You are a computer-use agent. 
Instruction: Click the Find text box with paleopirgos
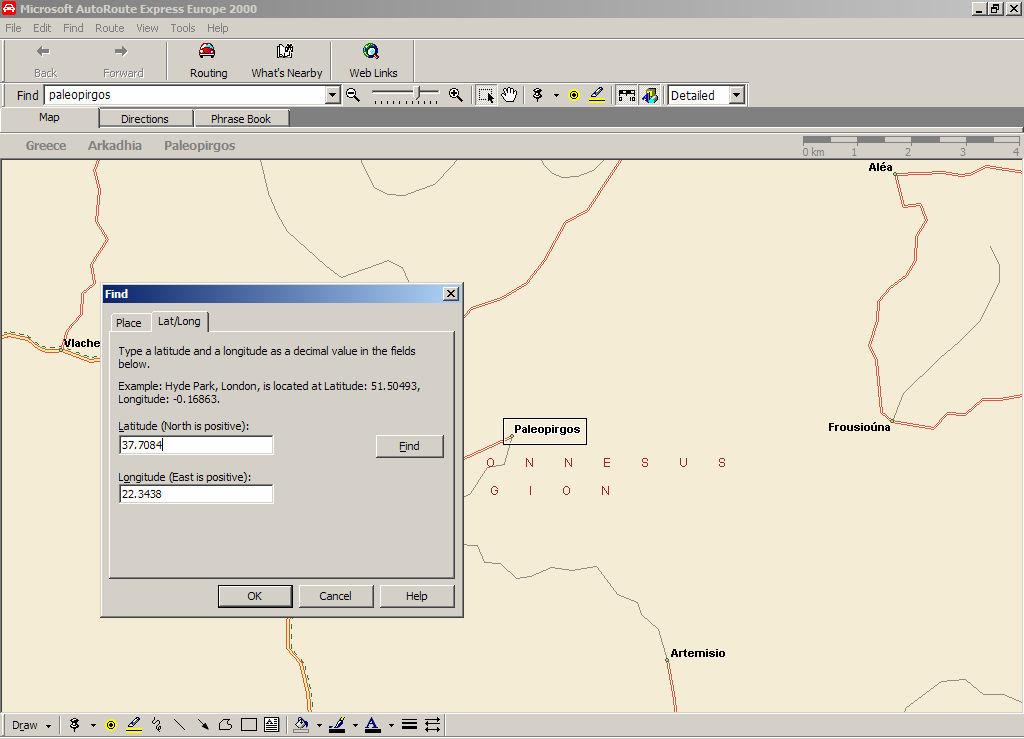point(185,95)
